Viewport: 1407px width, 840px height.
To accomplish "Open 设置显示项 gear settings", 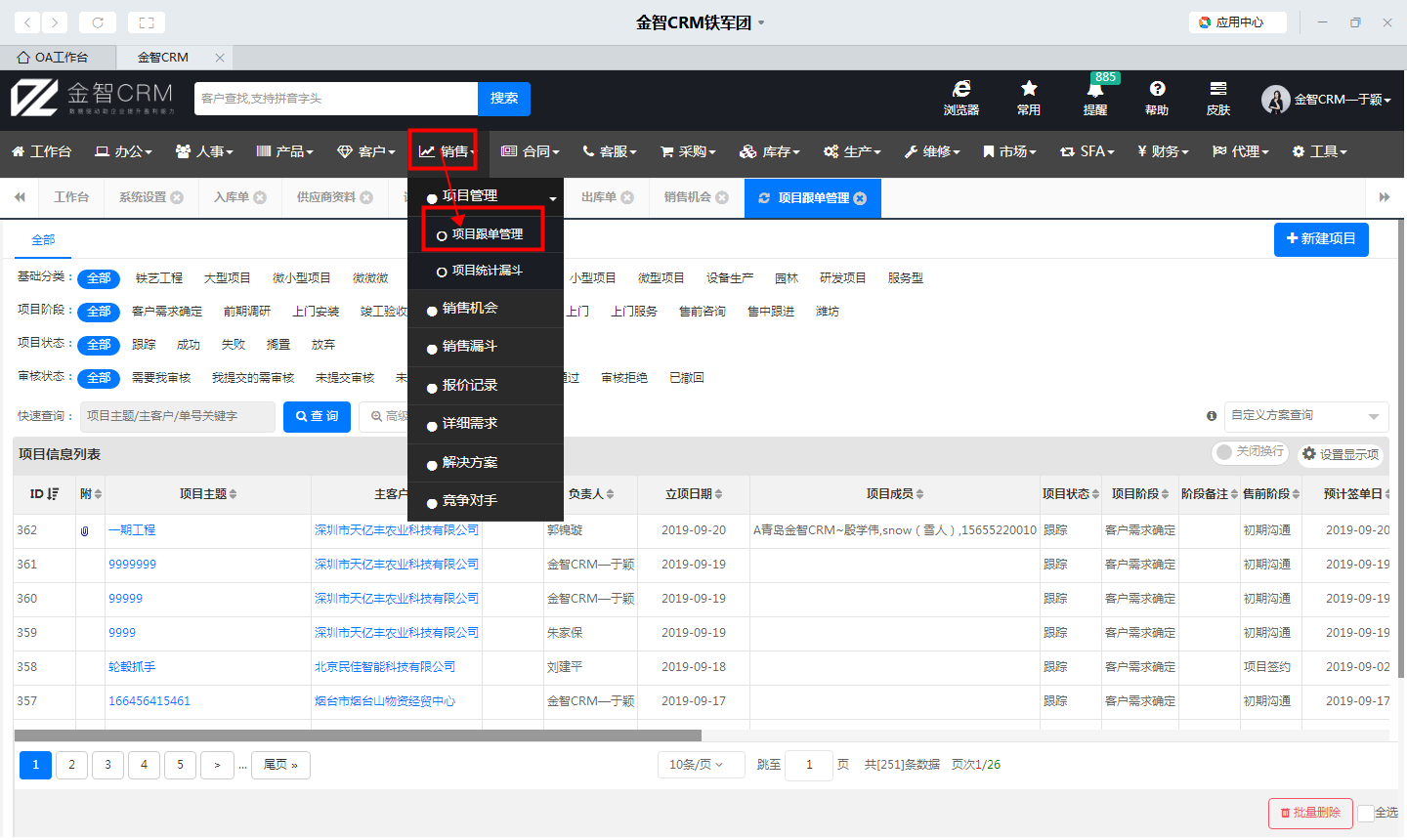I will 1342,454.
